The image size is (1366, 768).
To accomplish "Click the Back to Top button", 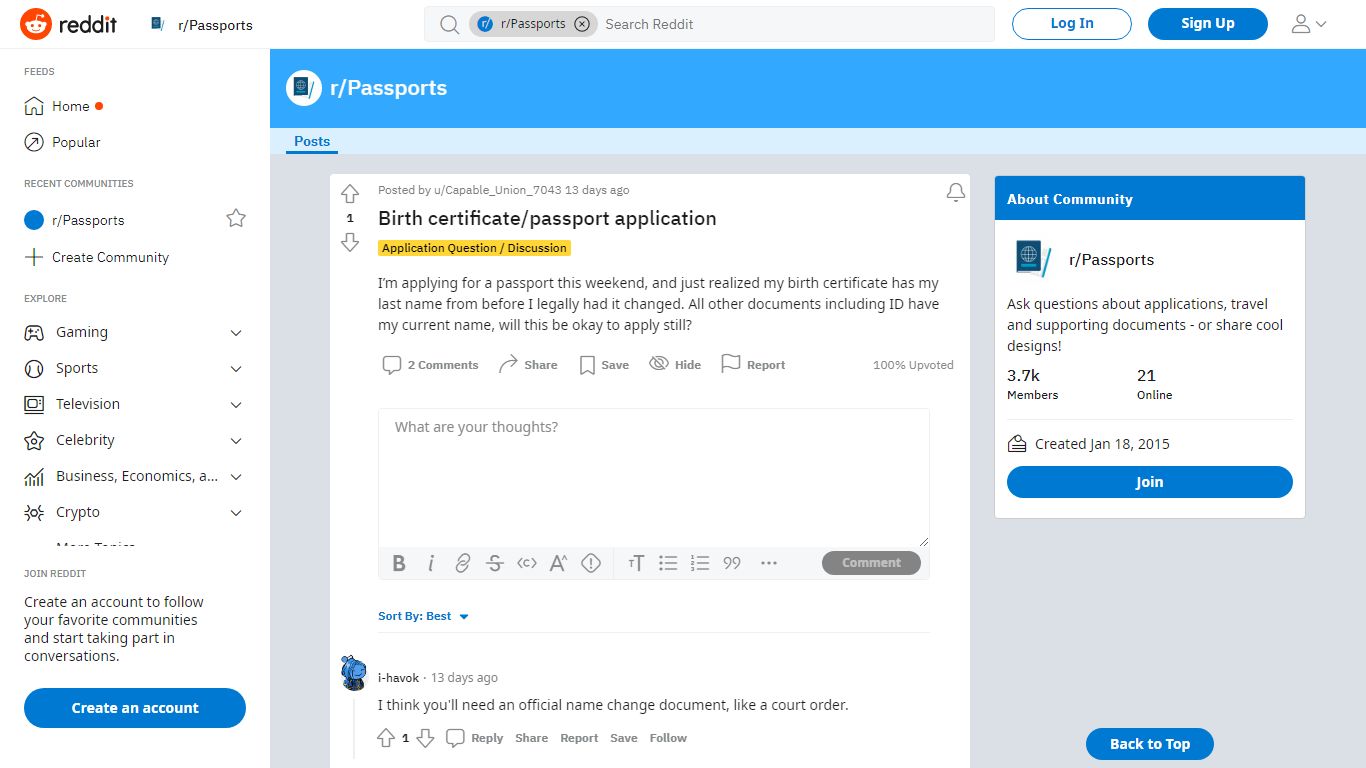I will (1150, 744).
